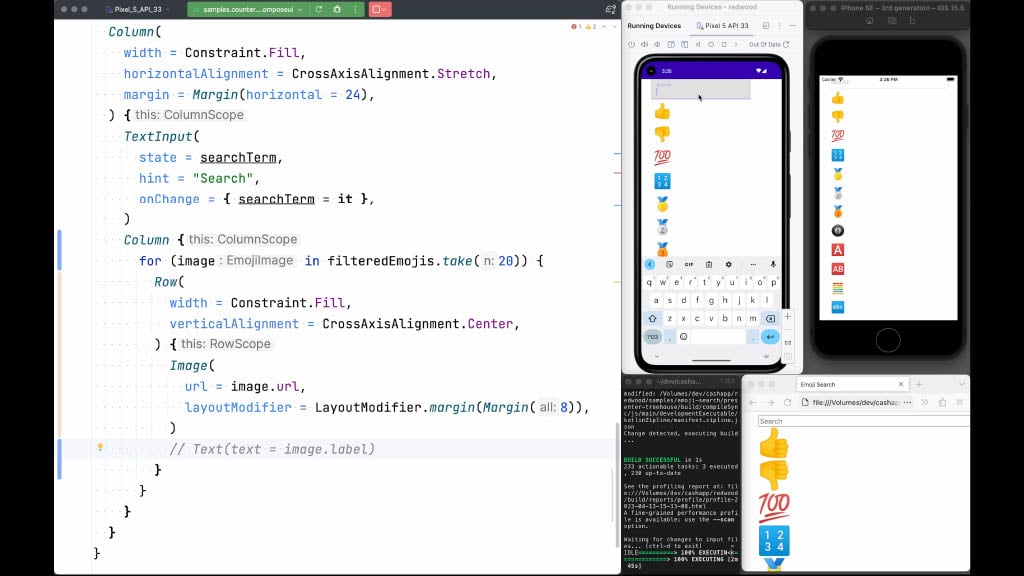Click the lightbulb intention icon in the gutter
The width and height of the screenshot is (1024, 576).
100,447
